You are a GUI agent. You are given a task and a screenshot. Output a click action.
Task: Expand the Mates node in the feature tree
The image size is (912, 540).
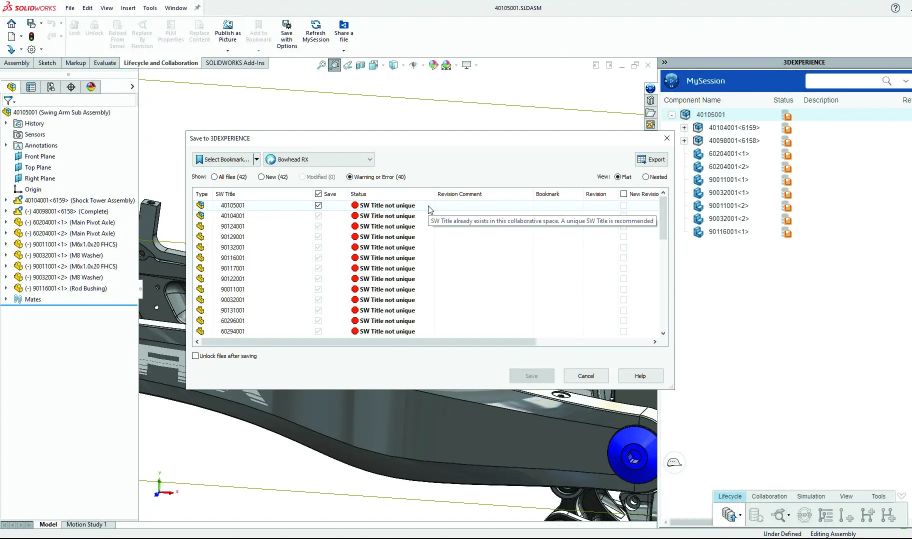(x=6, y=299)
